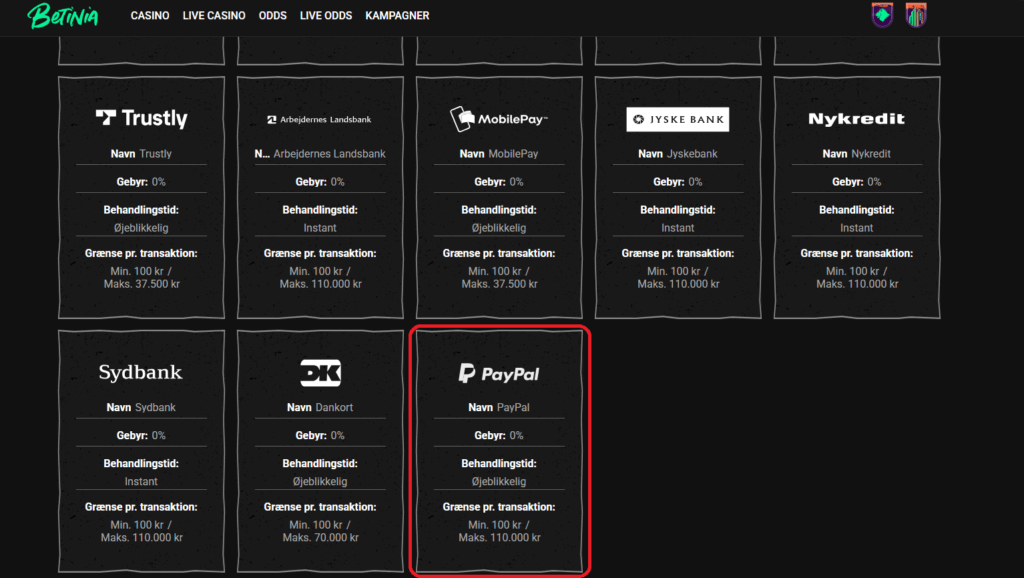Click 'Maks. 110.000 kr' in Nykredit card
1024x578 pixels.
click(x=857, y=284)
